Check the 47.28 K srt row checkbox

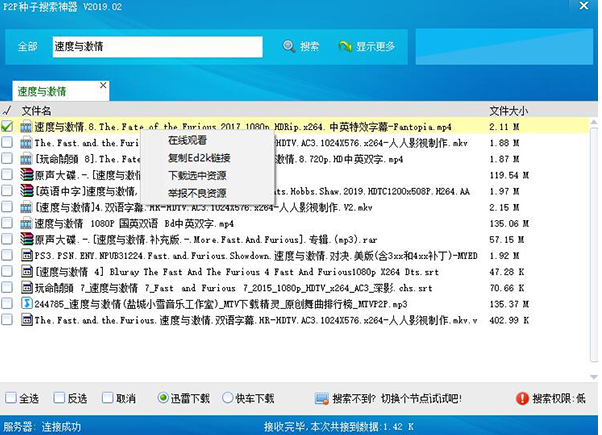[7, 271]
